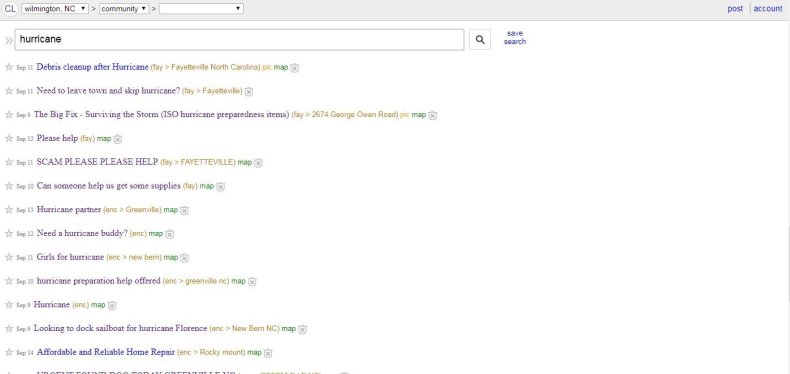
Task: Star 'Can someone help us get supplies' post
Action: point(9,186)
